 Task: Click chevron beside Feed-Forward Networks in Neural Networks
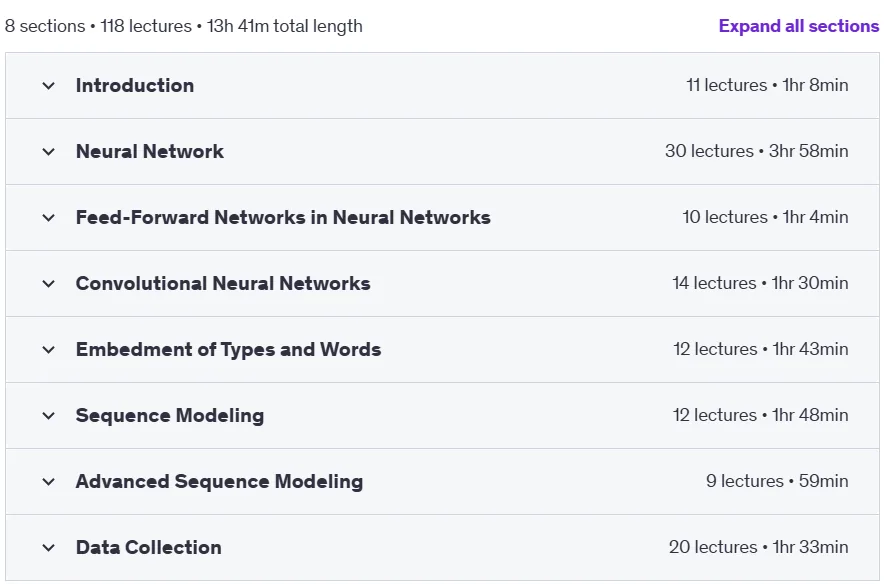pyautogui.click(x=48, y=218)
